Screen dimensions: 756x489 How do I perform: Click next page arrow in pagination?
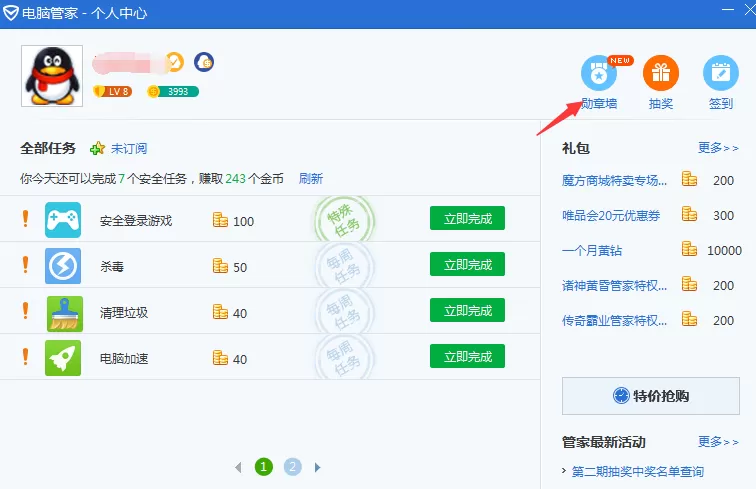(317, 467)
